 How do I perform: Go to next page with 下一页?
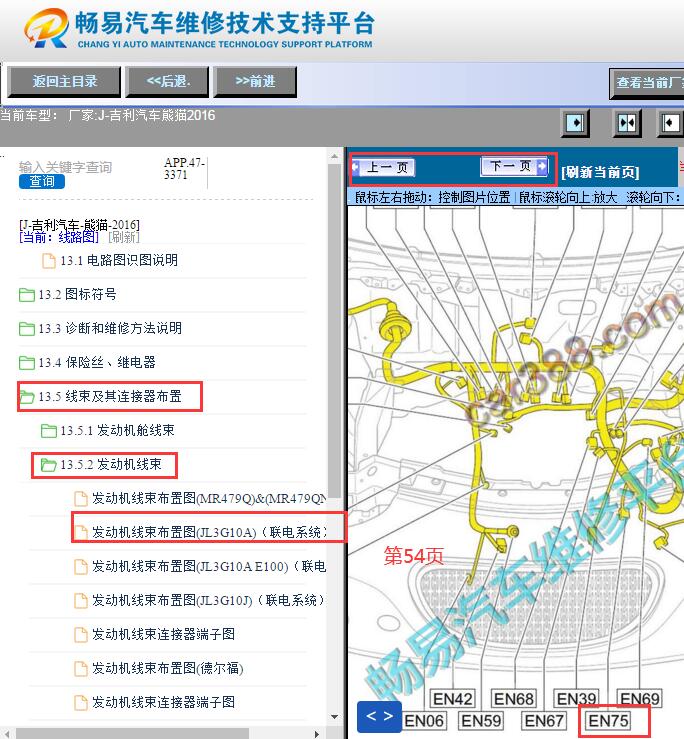click(x=514, y=166)
